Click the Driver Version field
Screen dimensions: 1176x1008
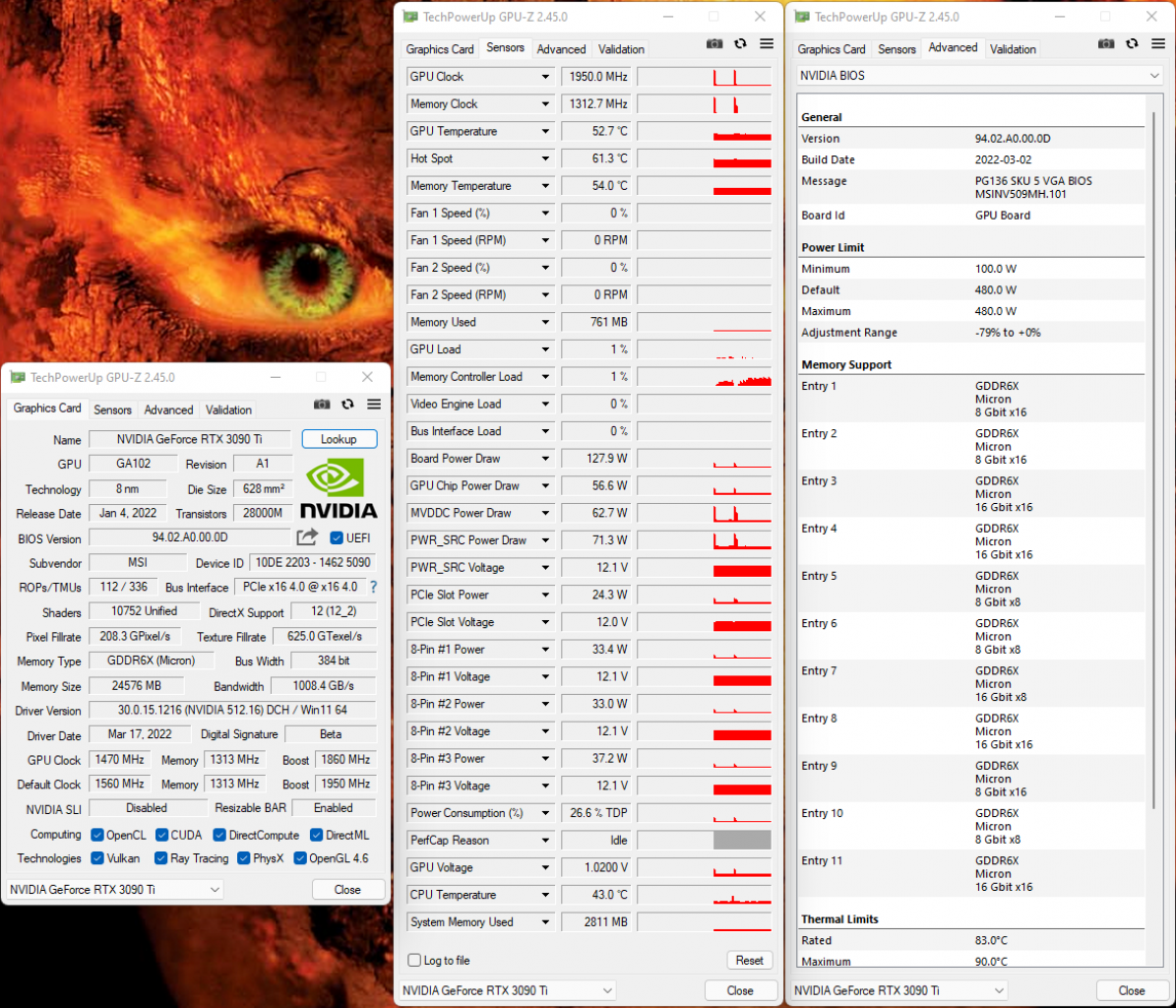[232, 710]
